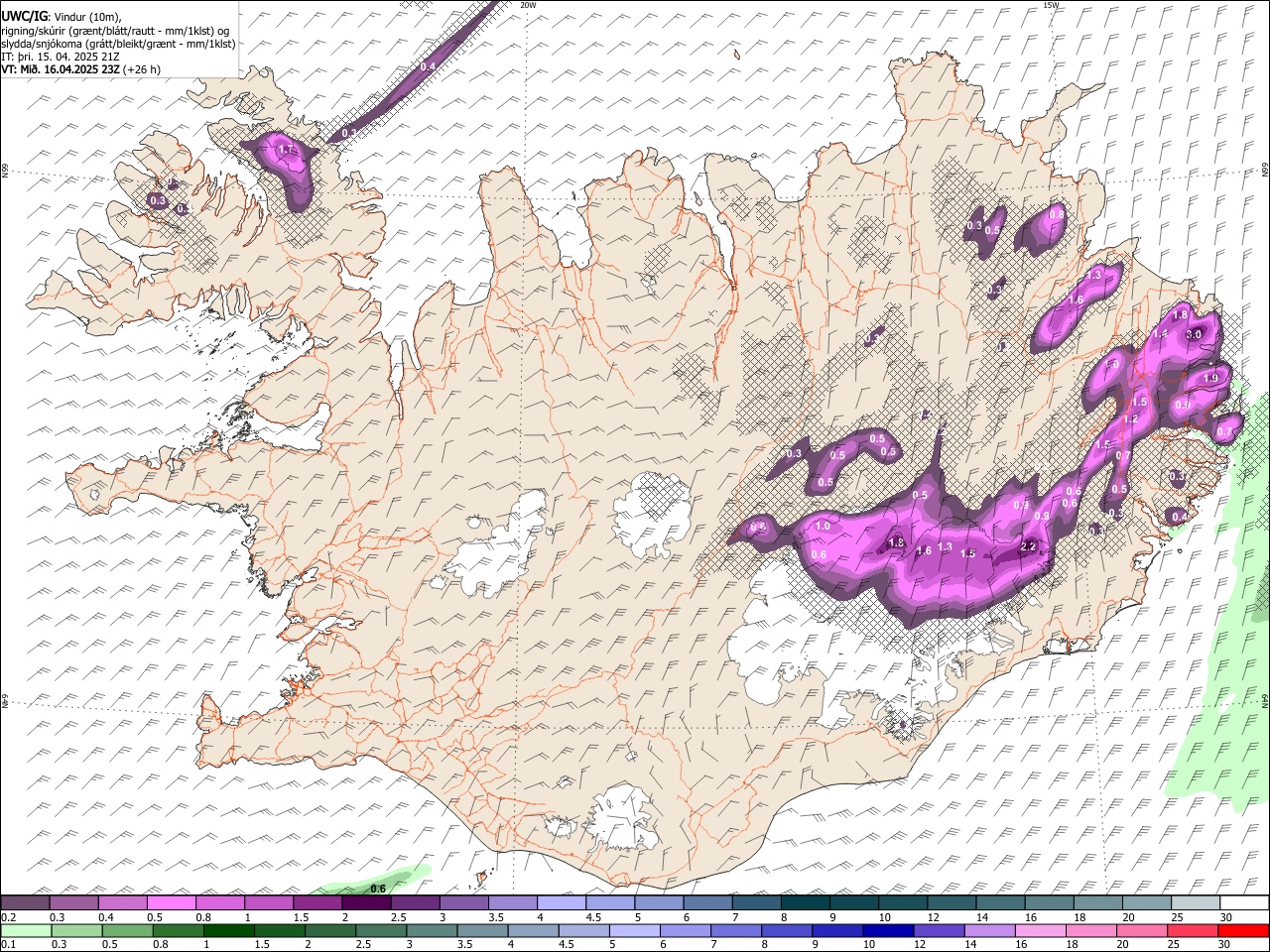Click the '20W' longitude label
The width and height of the screenshot is (1270, 952).
point(528,5)
